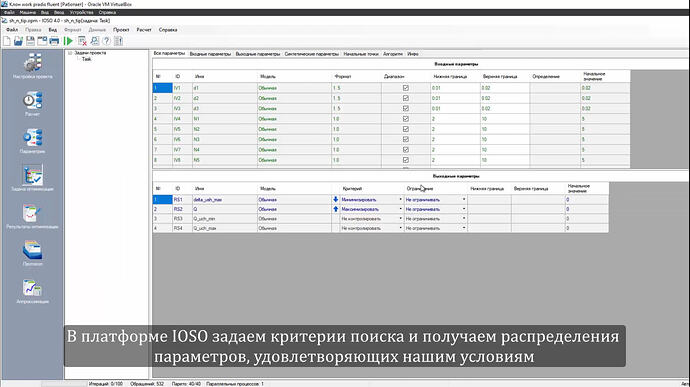Open the Ограничение dropdown for row RS2
The width and height of the screenshot is (690, 387).
pos(464,209)
